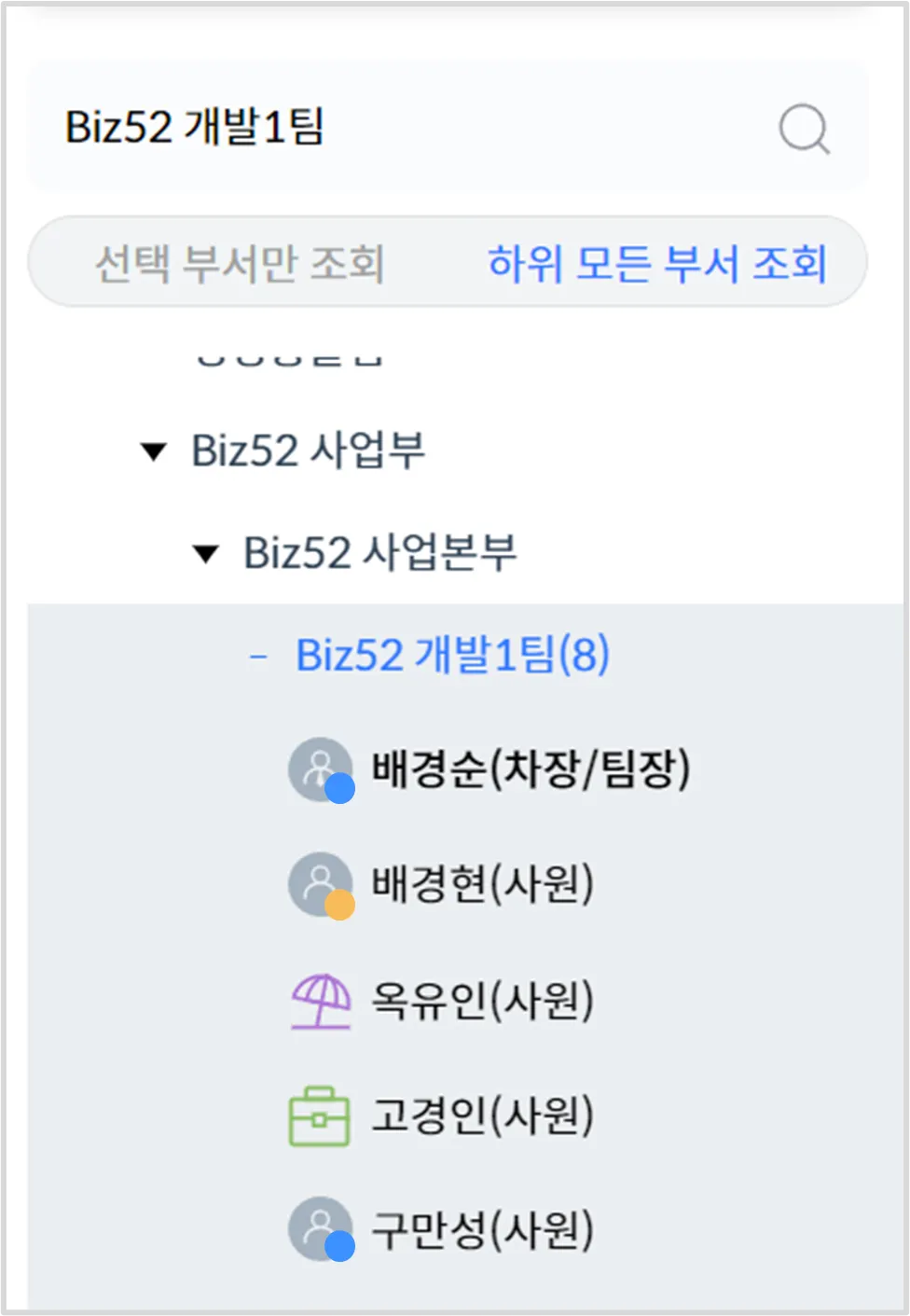Select member 고경인(사원)

click(483, 1115)
